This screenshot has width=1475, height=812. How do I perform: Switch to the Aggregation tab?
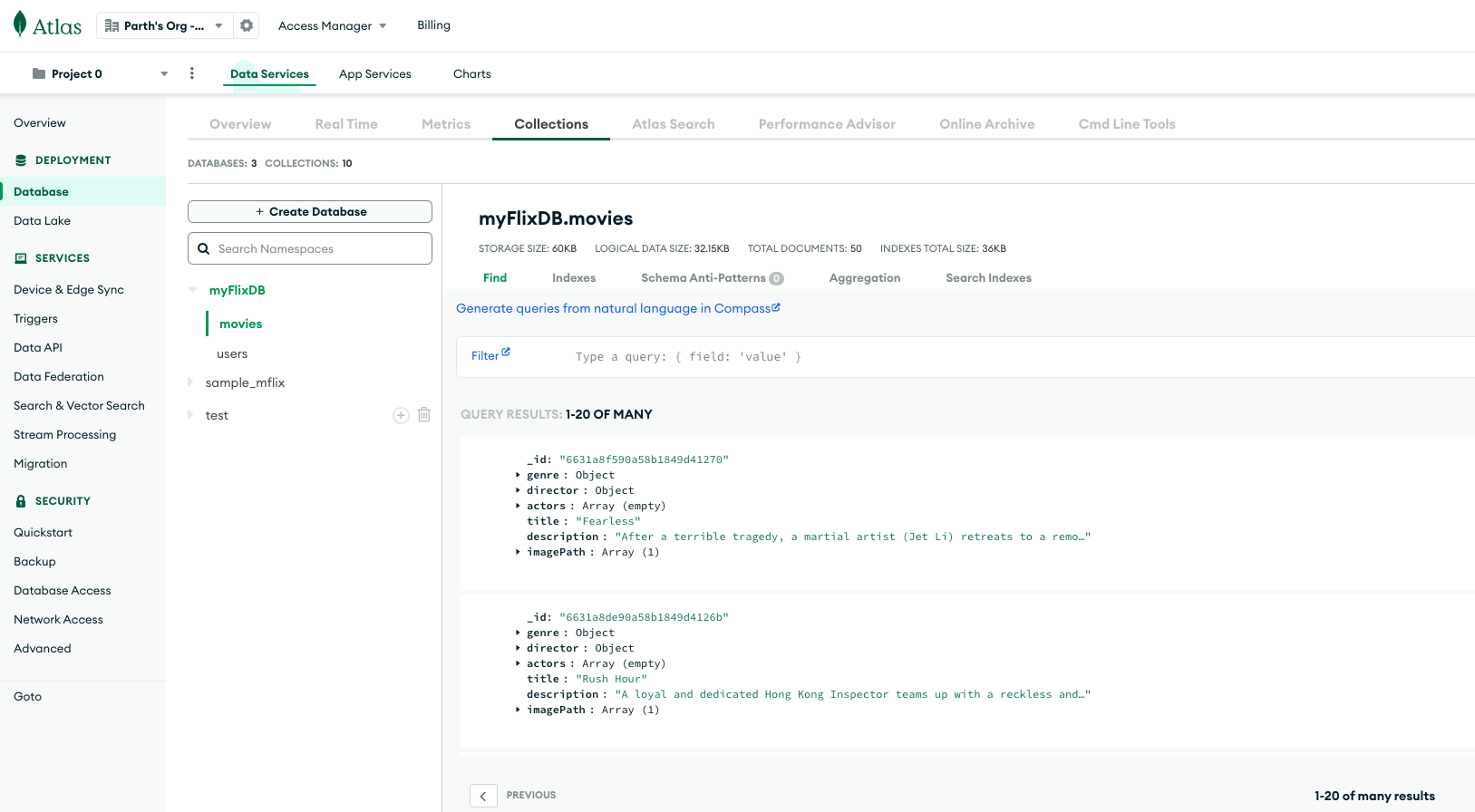click(x=865, y=278)
